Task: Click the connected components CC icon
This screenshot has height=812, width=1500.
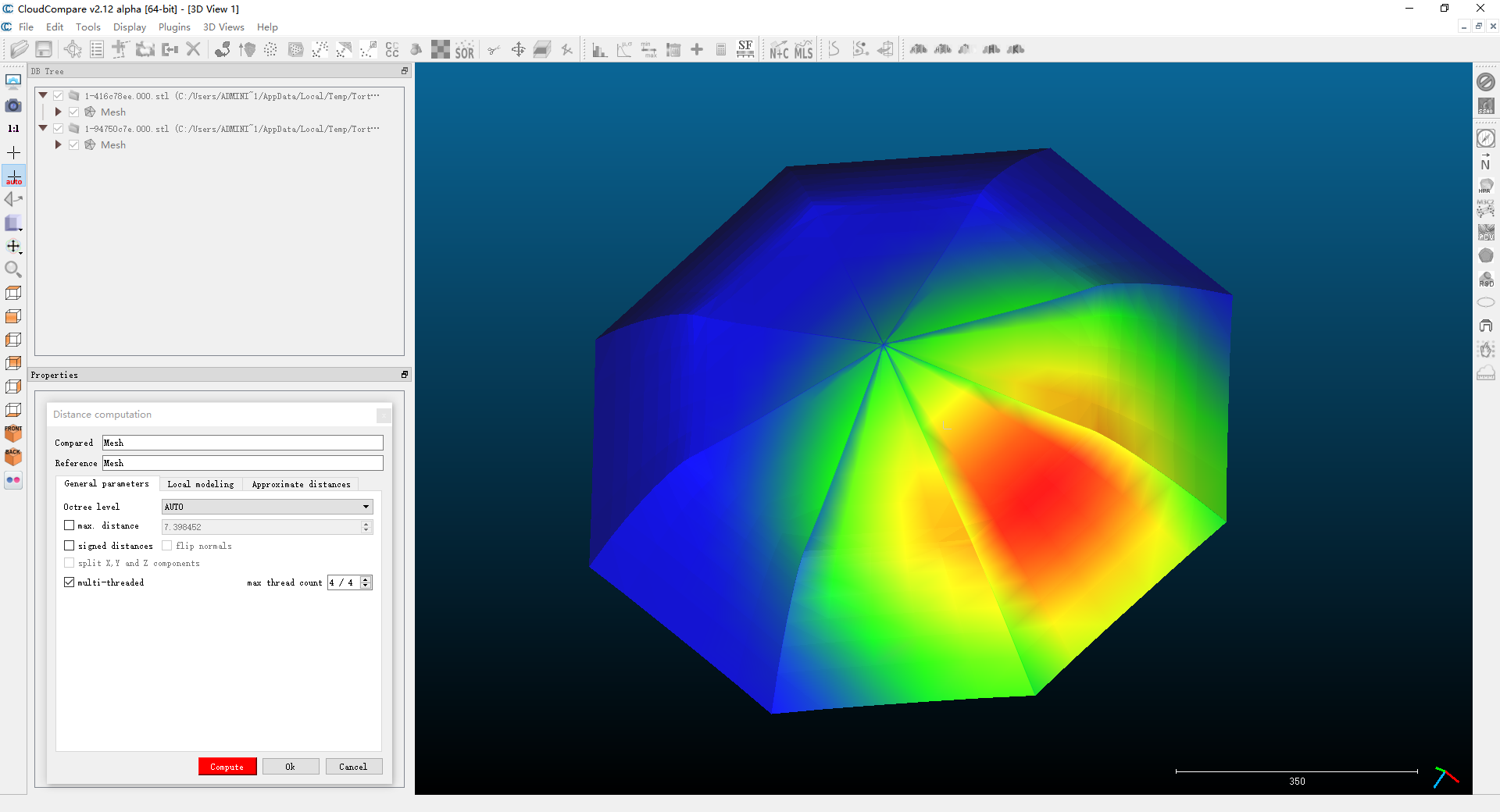Action: (392, 49)
